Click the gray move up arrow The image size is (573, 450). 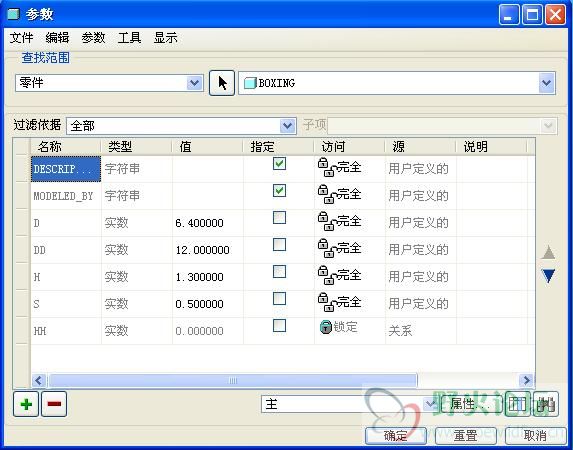[x=548, y=252]
